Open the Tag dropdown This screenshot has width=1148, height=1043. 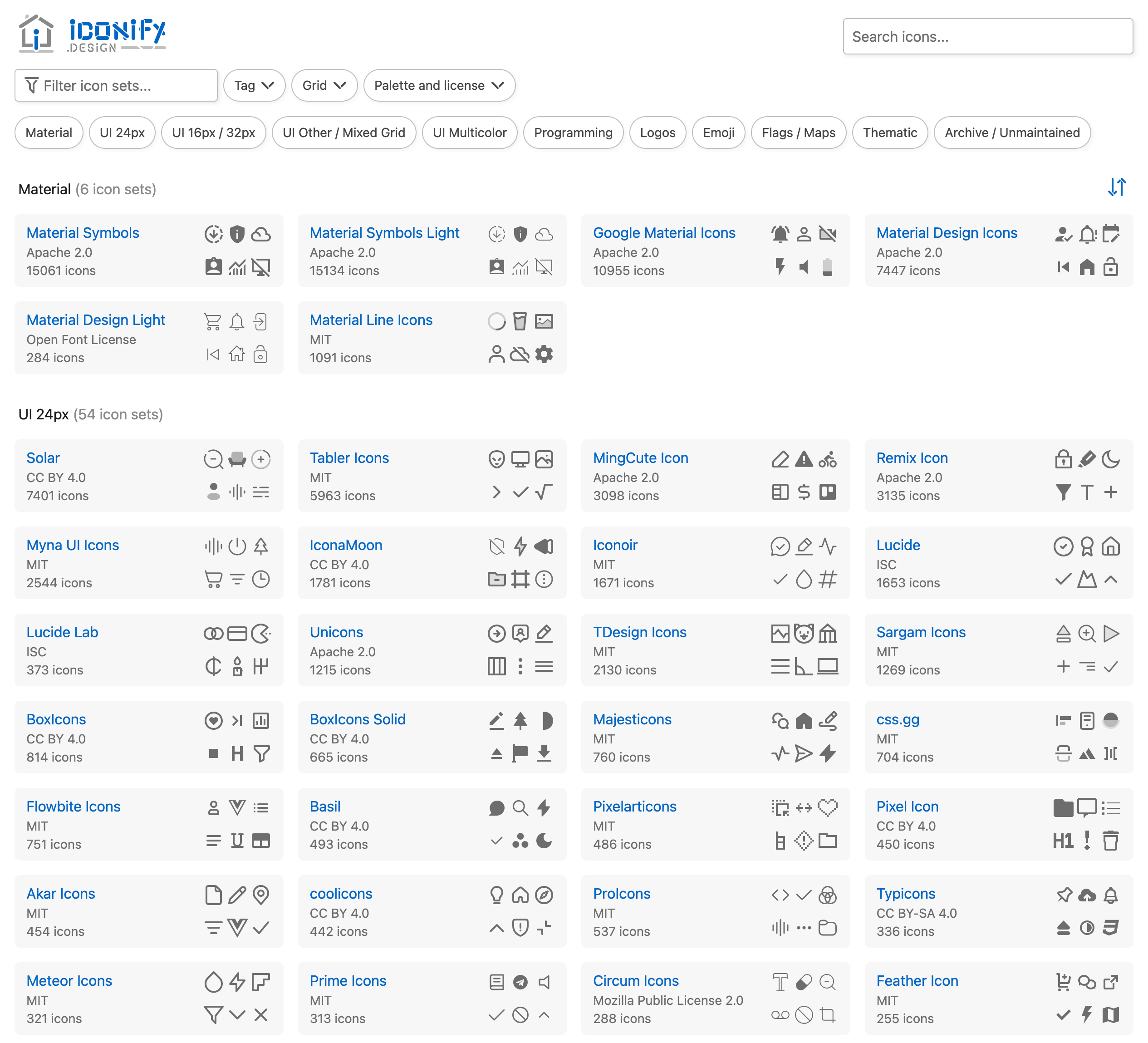coord(254,85)
